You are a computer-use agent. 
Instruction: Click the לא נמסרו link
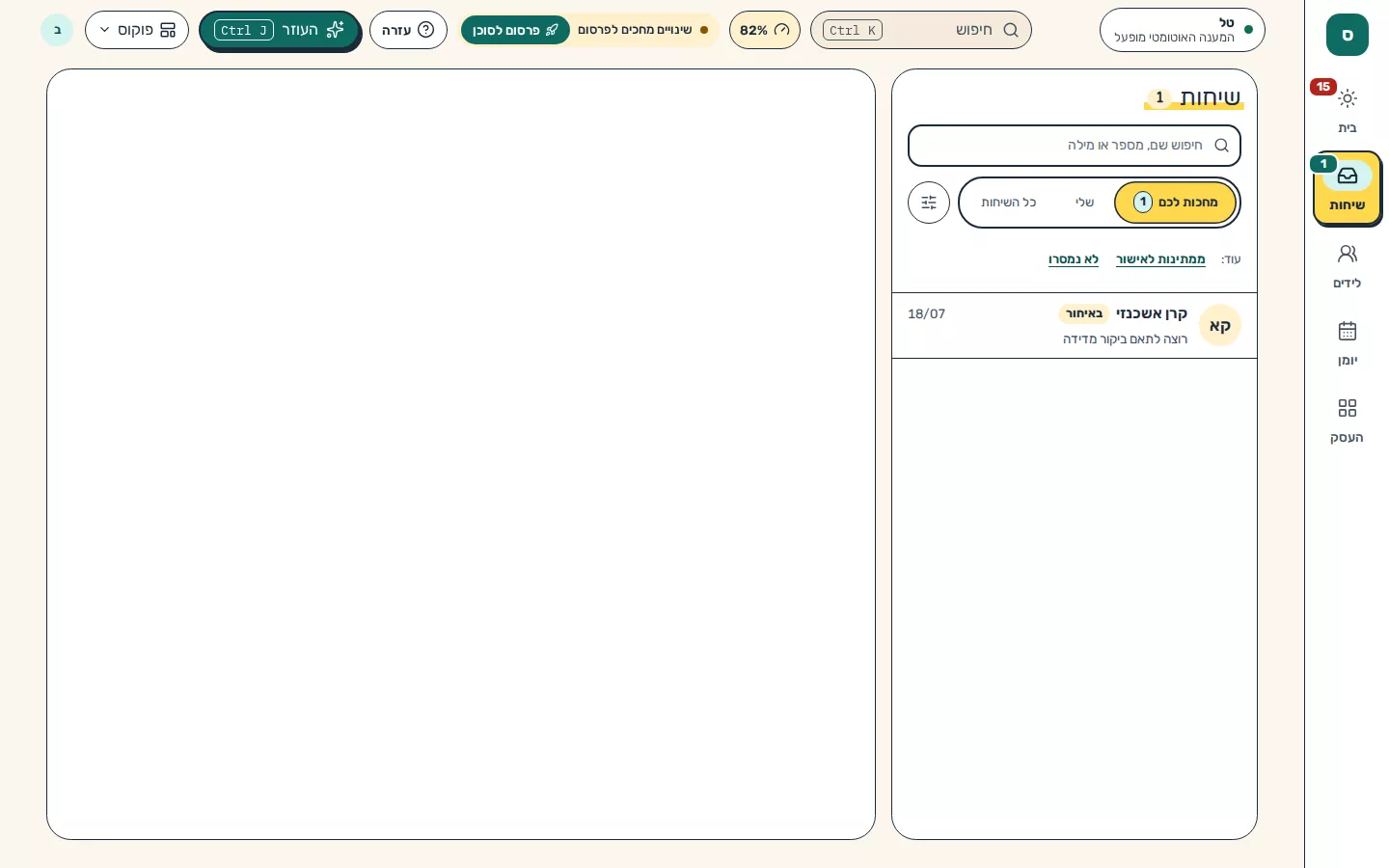1074,259
